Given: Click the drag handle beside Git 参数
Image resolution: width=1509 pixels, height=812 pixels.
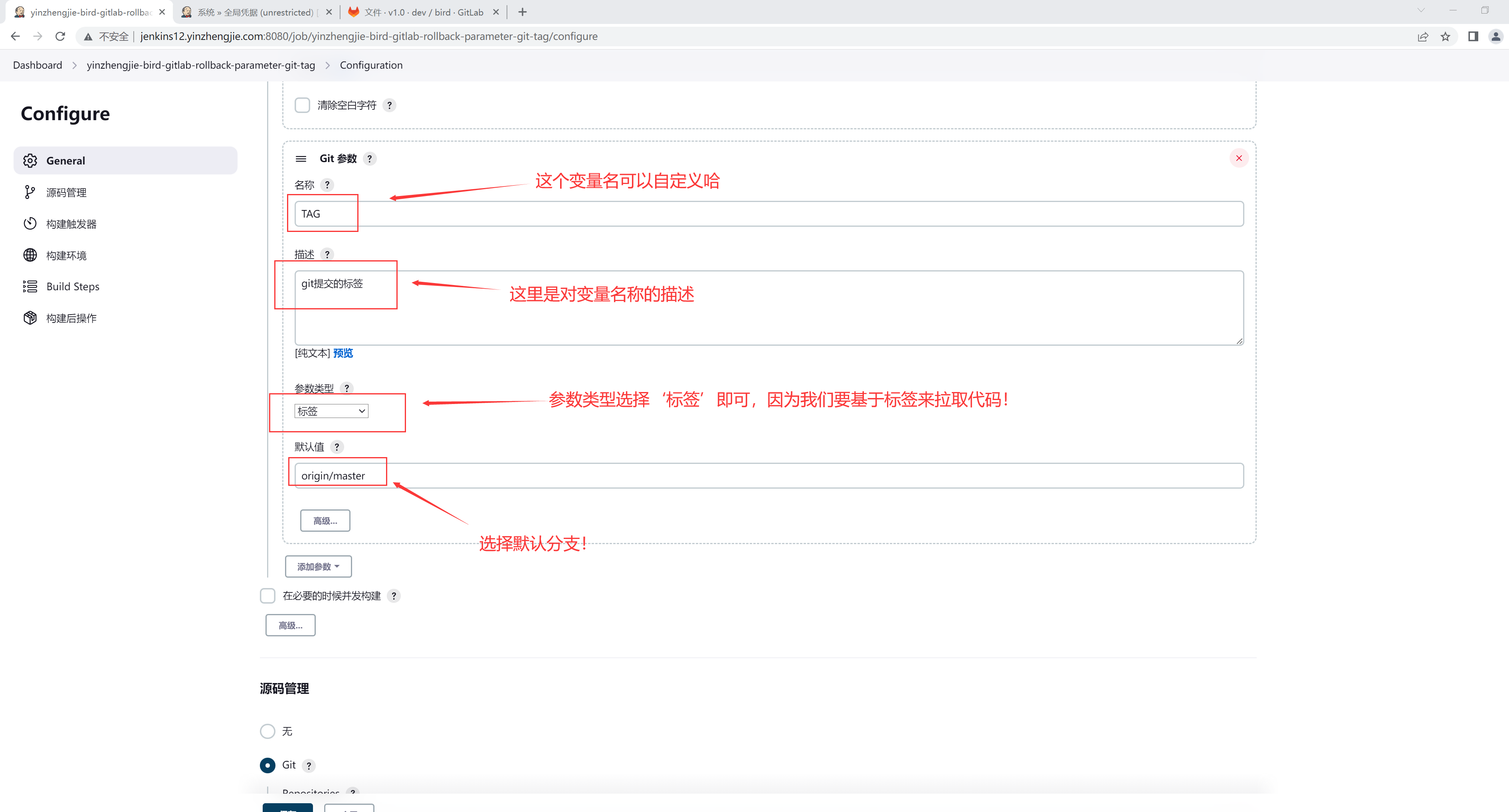Looking at the screenshot, I should [301, 159].
